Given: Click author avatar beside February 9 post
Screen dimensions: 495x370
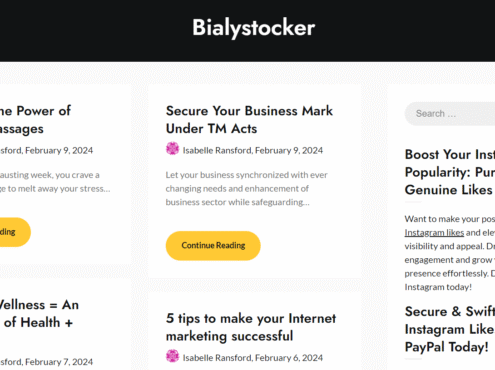Looking at the screenshot, I should pos(172,149).
